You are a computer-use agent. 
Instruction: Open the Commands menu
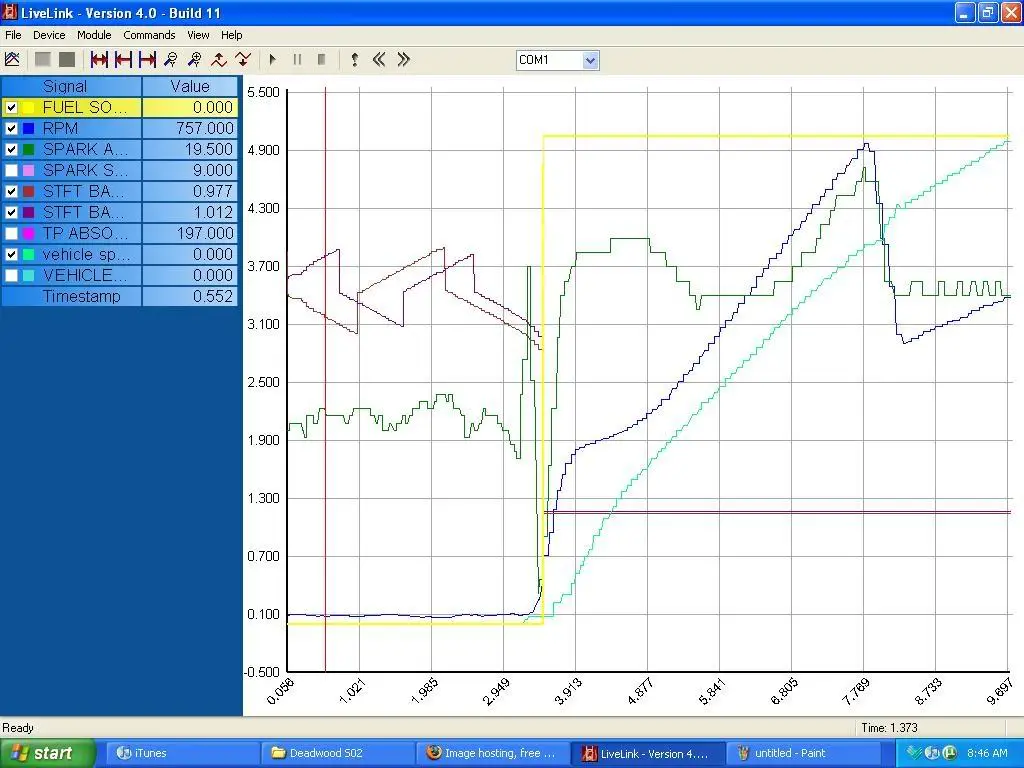tap(150, 35)
